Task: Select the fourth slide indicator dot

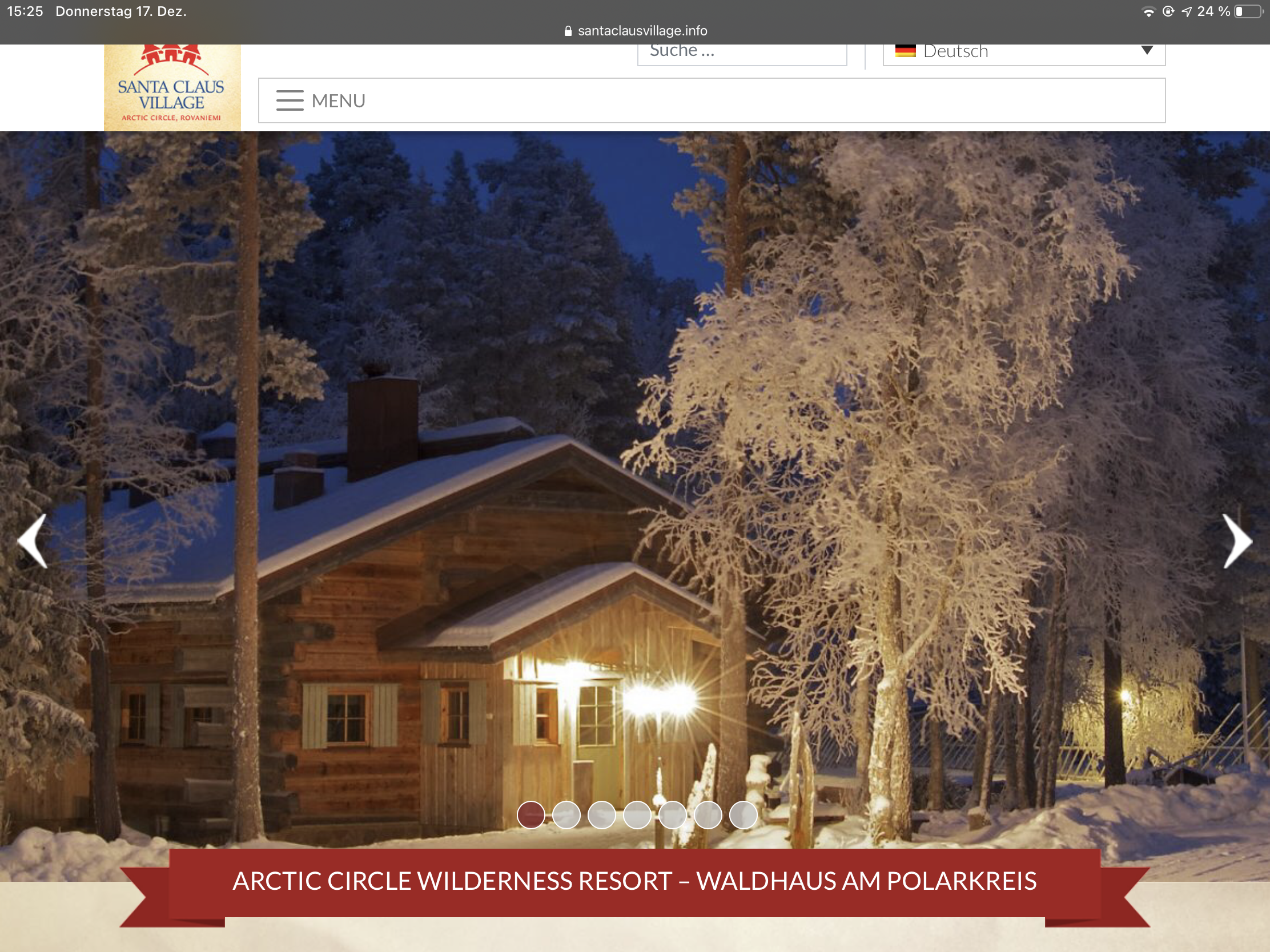Action: pyautogui.click(x=637, y=815)
